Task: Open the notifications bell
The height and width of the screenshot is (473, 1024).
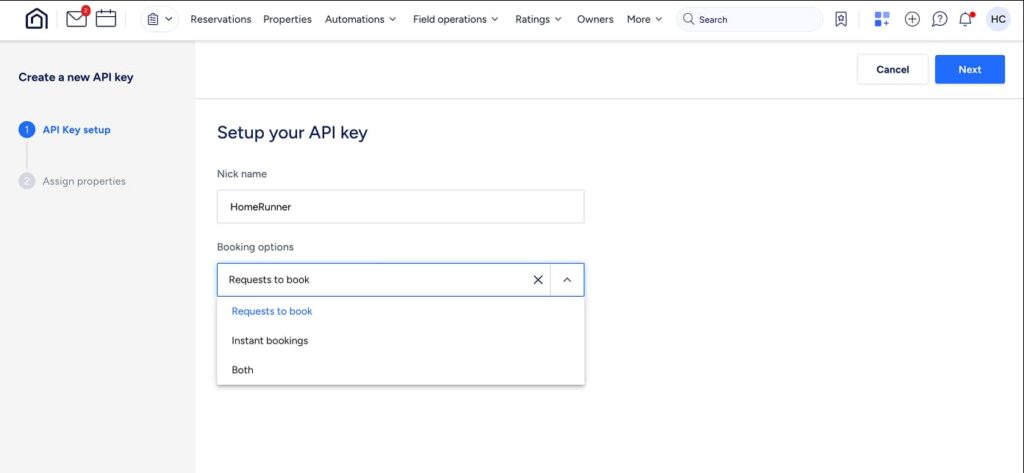Action: coord(966,19)
